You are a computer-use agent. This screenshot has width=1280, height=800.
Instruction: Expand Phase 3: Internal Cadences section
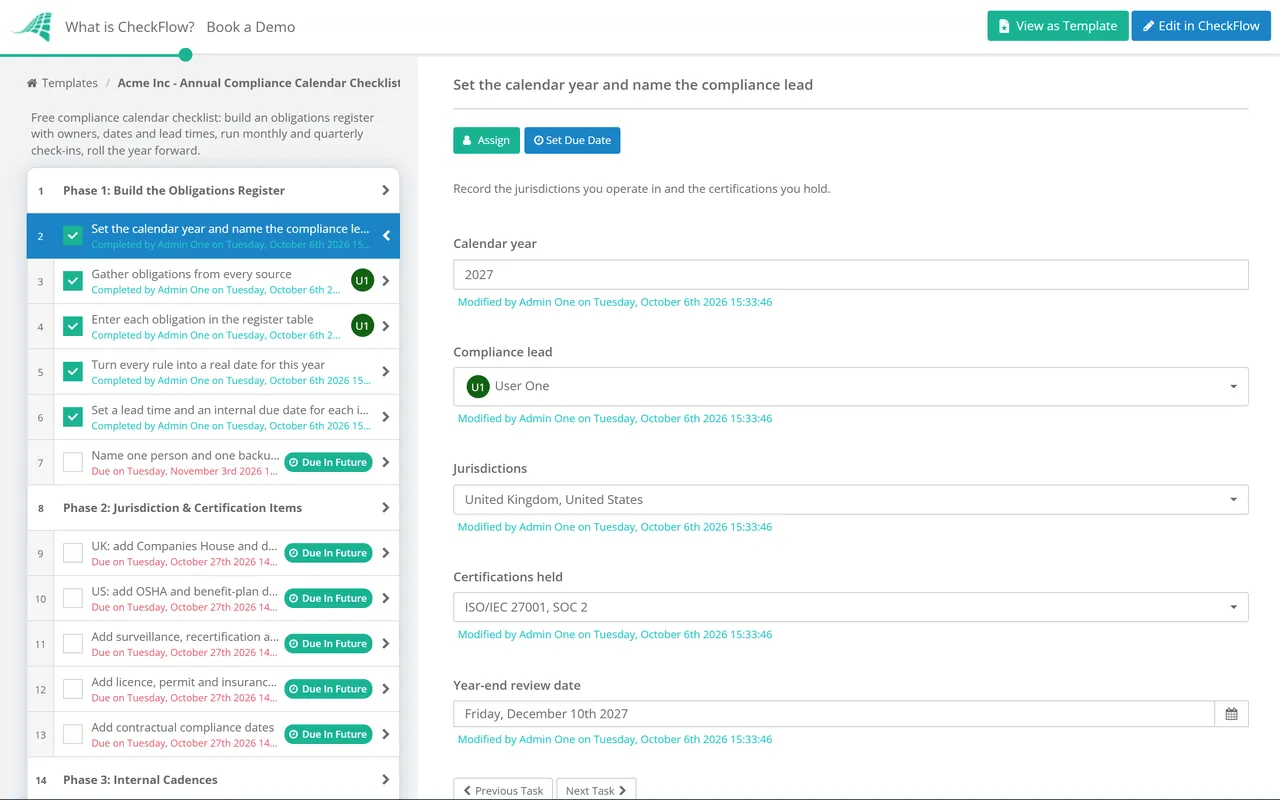[x=213, y=780]
